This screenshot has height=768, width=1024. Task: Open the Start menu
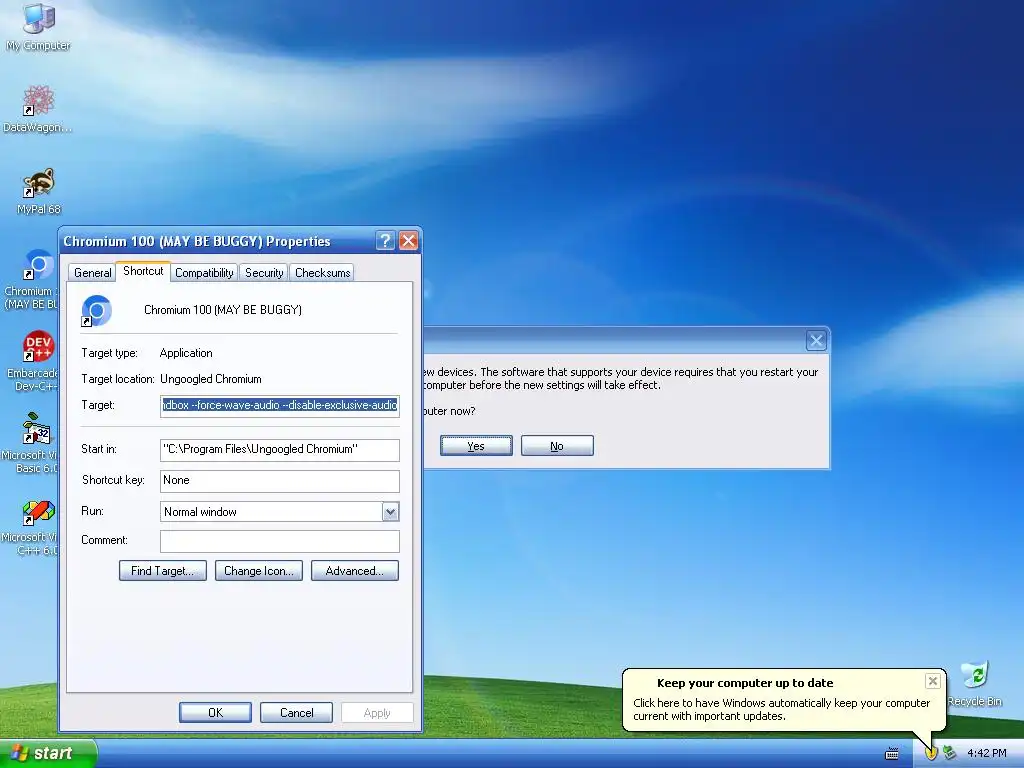click(48, 754)
